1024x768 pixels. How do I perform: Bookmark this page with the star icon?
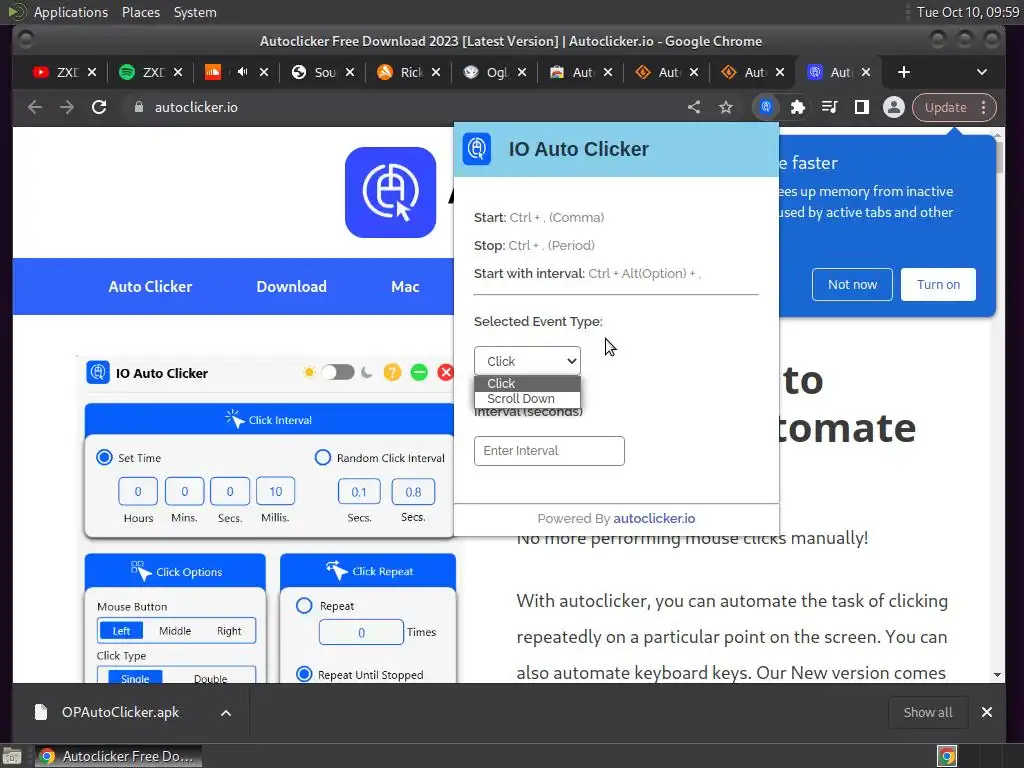726,107
